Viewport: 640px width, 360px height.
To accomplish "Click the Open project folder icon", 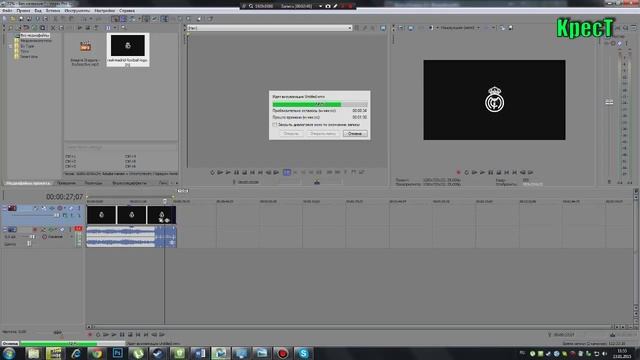I will [x=13, y=19].
